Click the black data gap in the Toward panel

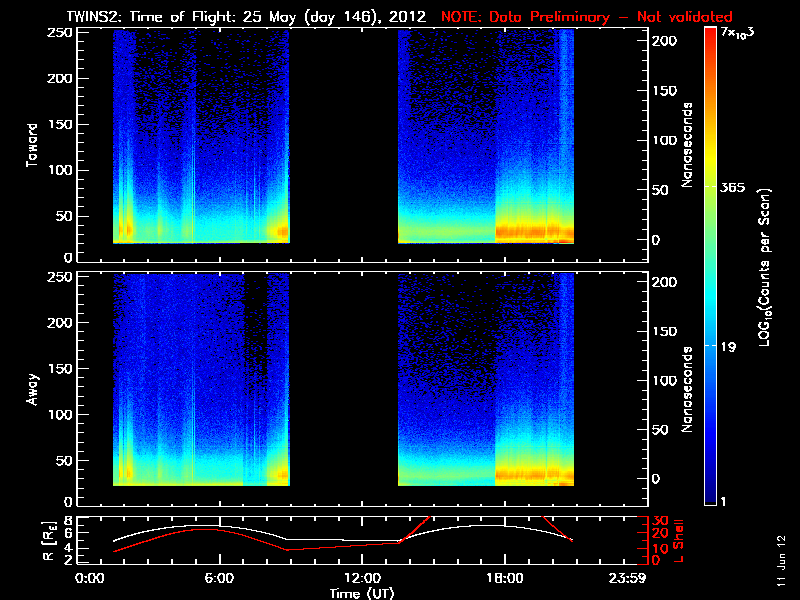(343, 140)
